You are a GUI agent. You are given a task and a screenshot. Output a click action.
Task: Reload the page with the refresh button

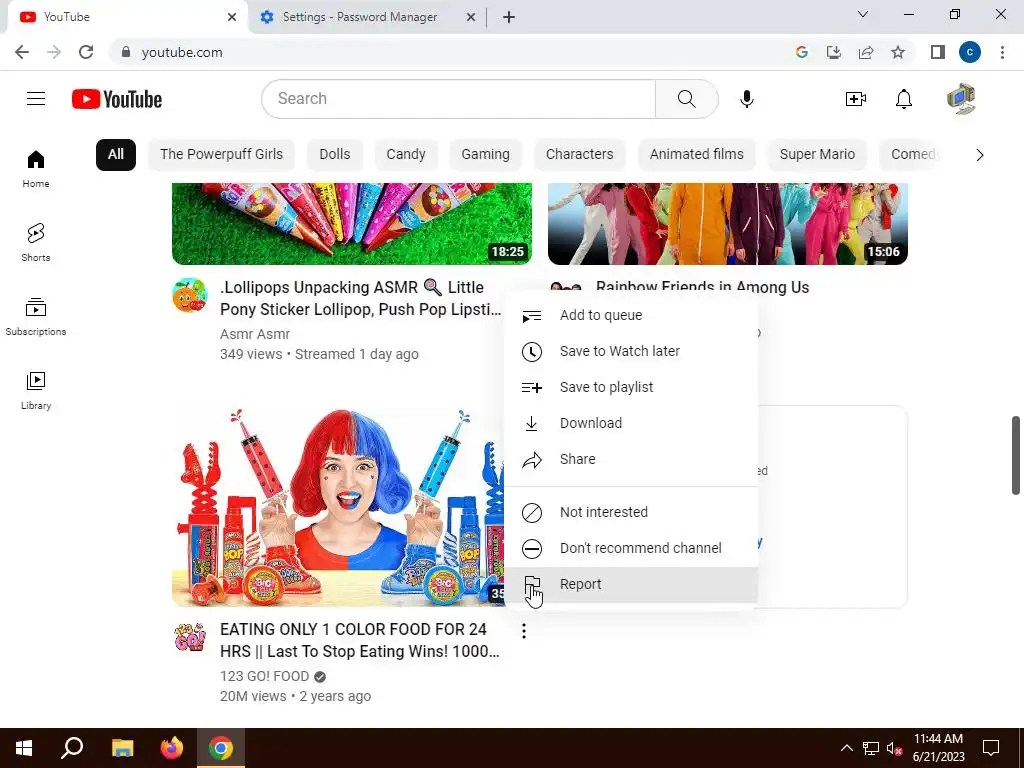pyautogui.click(x=86, y=52)
